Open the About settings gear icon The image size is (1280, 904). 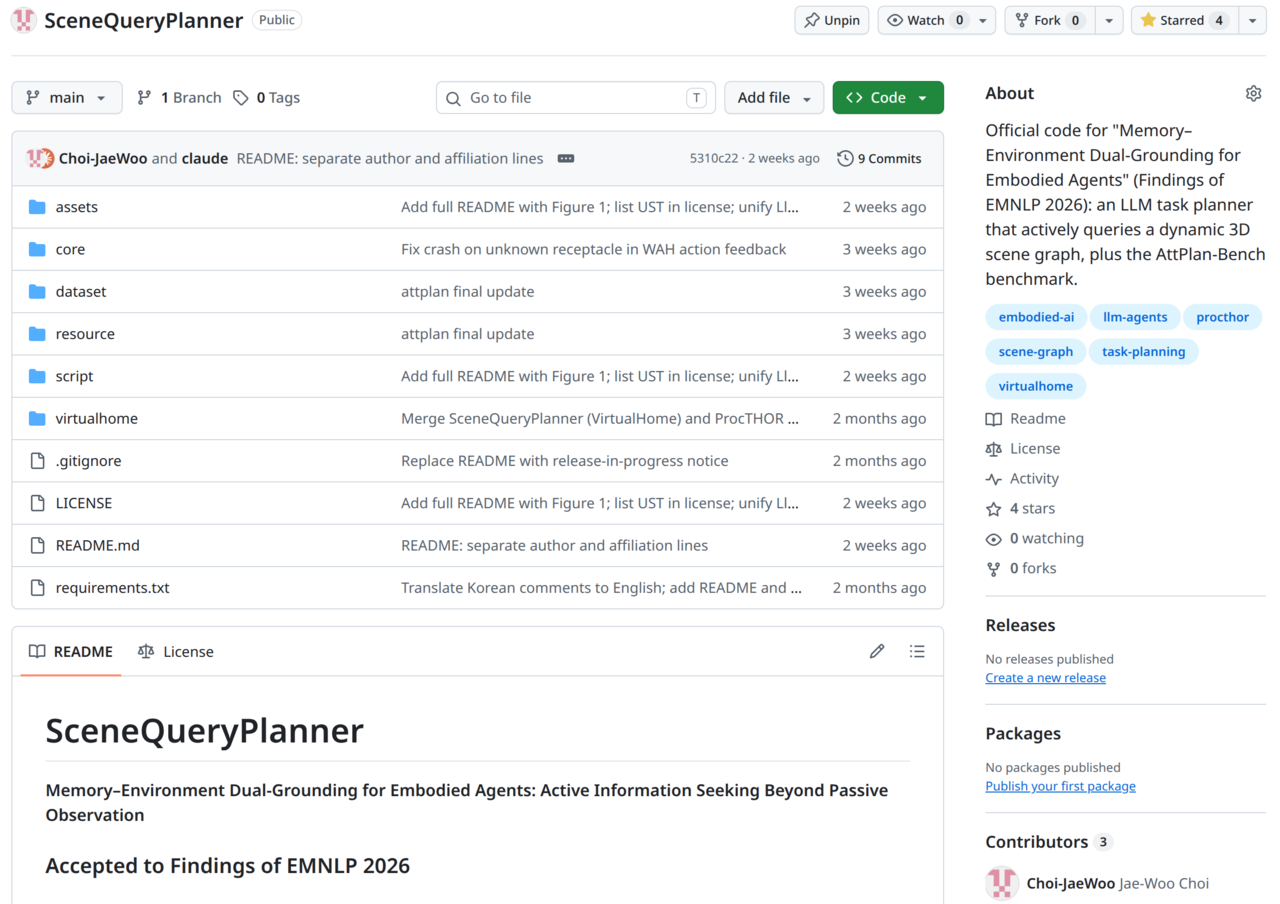click(x=1253, y=93)
